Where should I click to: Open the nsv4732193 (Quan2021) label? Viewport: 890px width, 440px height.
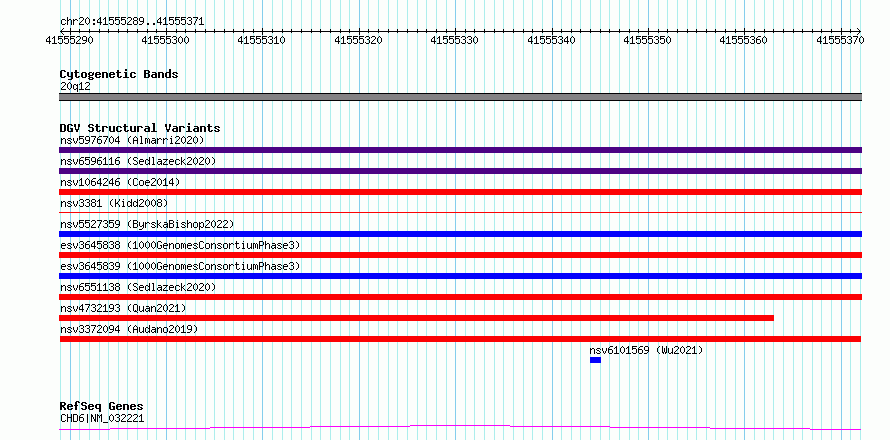pyautogui.click(x=123, y=308)
